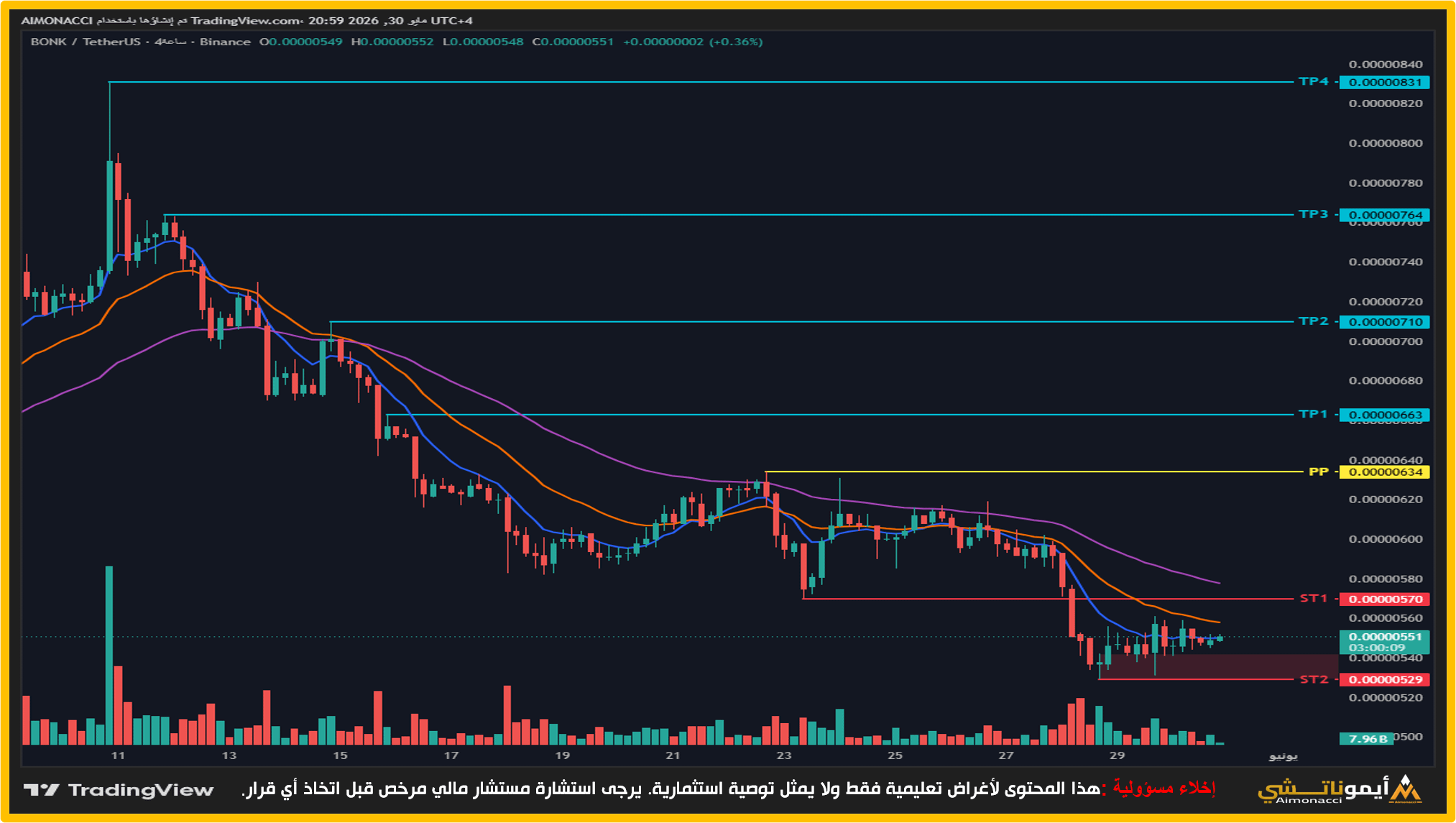The height and width of the screenshot is (823, 1456).
Task: Click the 0.00000800 price scale value
Action: point(1386,143)
